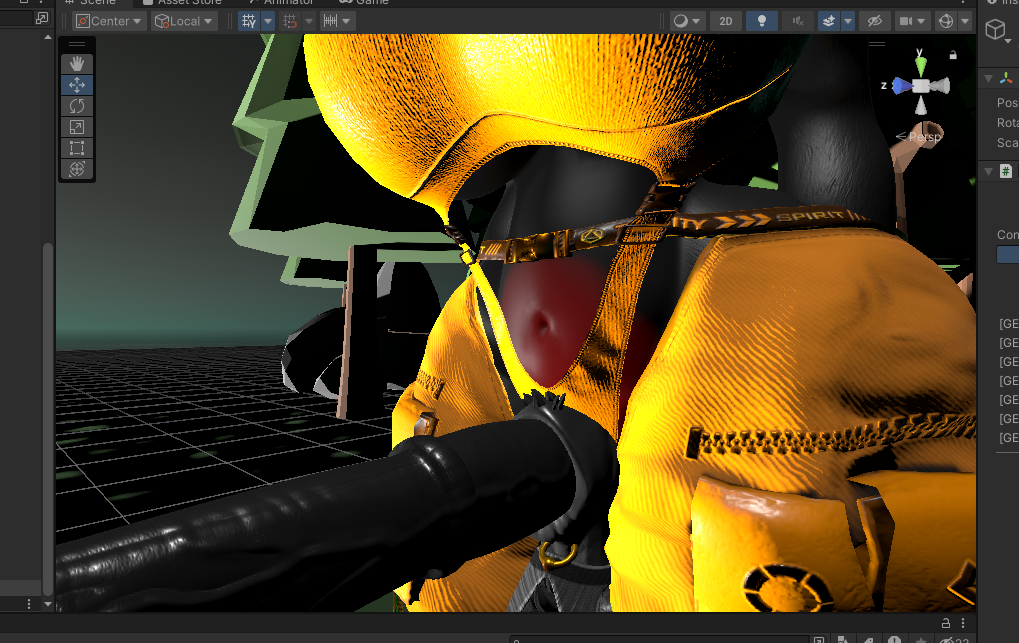This screenshot has height=643, width=1019.
Task: Toggle hidden objects visibility eye icon
Action: click(x=875, y=21)
